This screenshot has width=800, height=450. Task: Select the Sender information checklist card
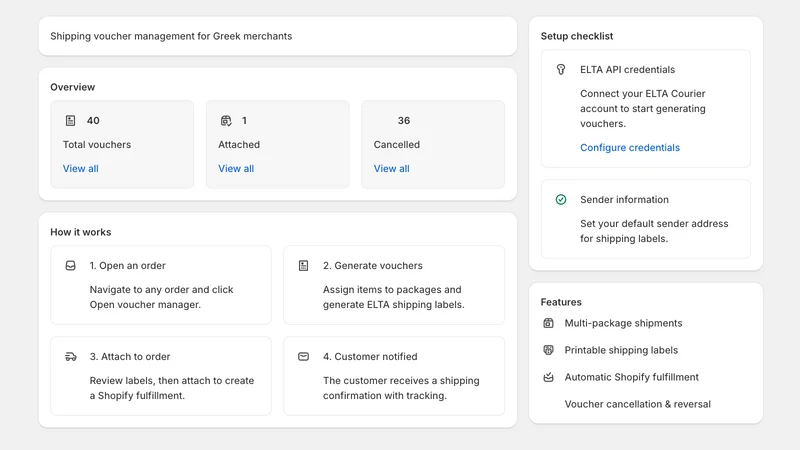[x=646, y=219]
